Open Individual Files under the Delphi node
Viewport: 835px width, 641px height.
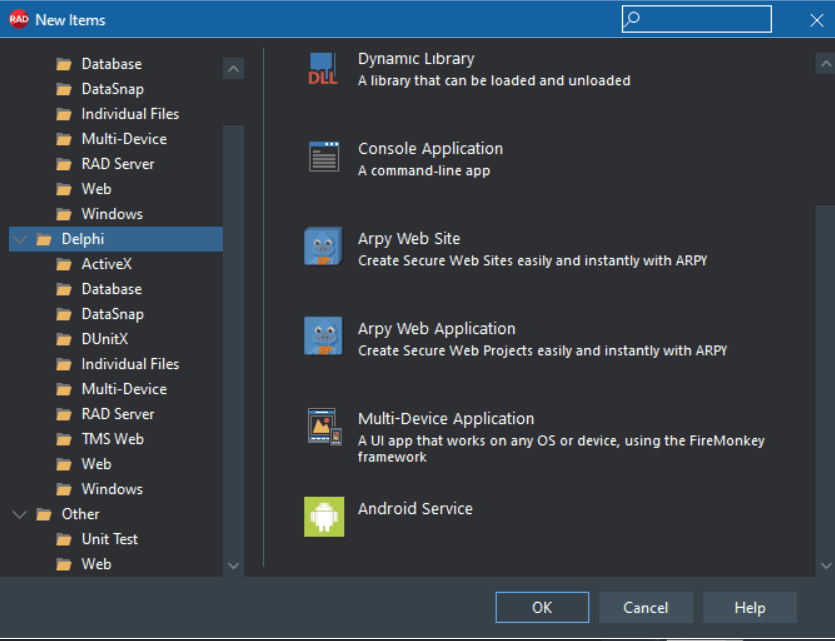[x=130, y=364]
